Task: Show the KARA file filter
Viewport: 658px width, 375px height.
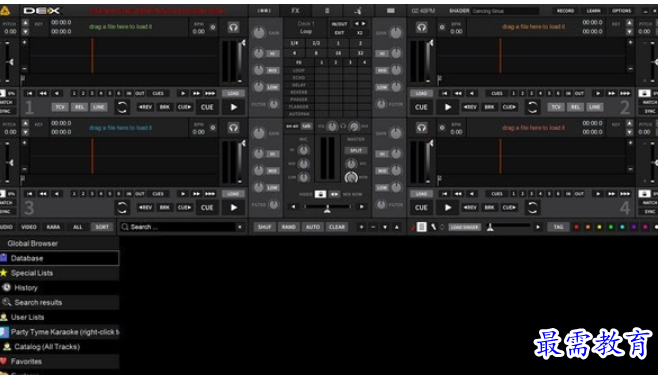Action: coord(53,227)
